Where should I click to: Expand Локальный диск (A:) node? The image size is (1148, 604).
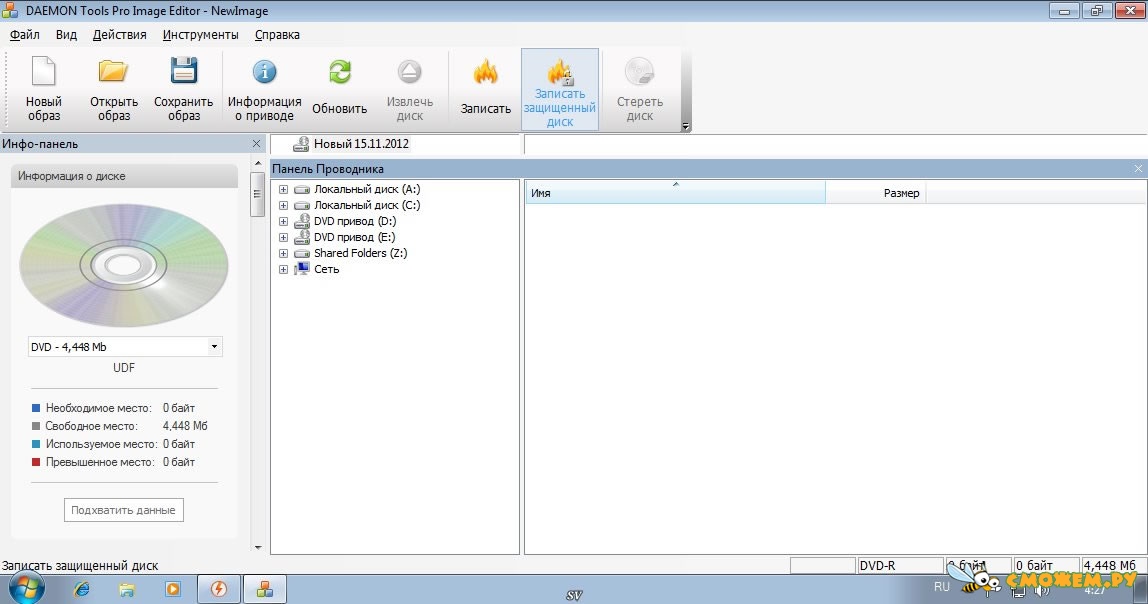click(283, 190)
